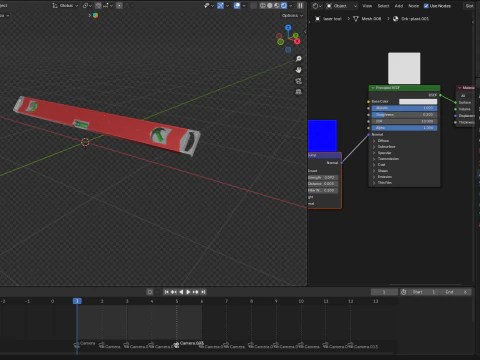Switch to solid viewport shading
480x360 pixels.
[270, 5]
